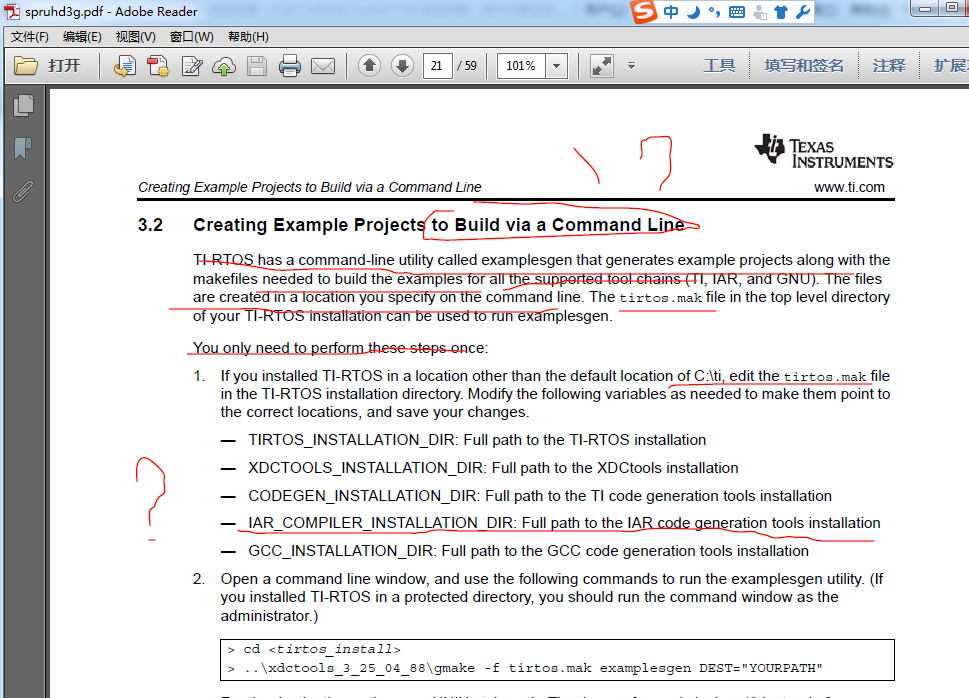
Task: Toggle Chinese 中 input mode icon
Action: point(671,12)
